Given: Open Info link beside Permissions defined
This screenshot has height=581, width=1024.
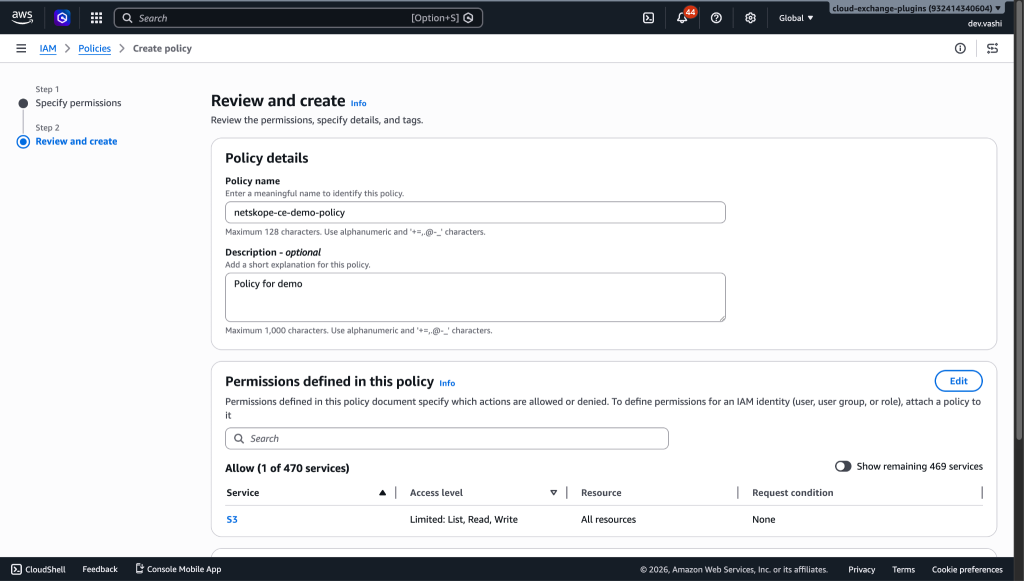Looking at the screenshot, I should point(447,383).
